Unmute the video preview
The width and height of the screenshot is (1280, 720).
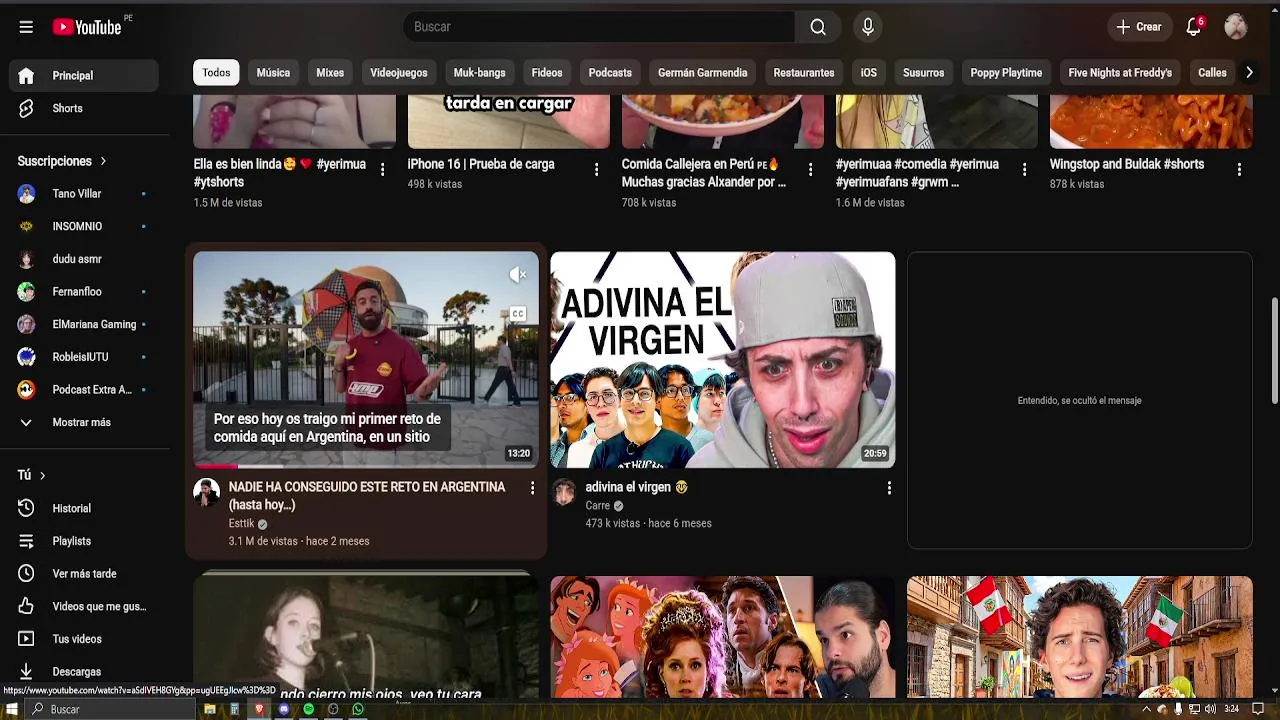point(517,275)
